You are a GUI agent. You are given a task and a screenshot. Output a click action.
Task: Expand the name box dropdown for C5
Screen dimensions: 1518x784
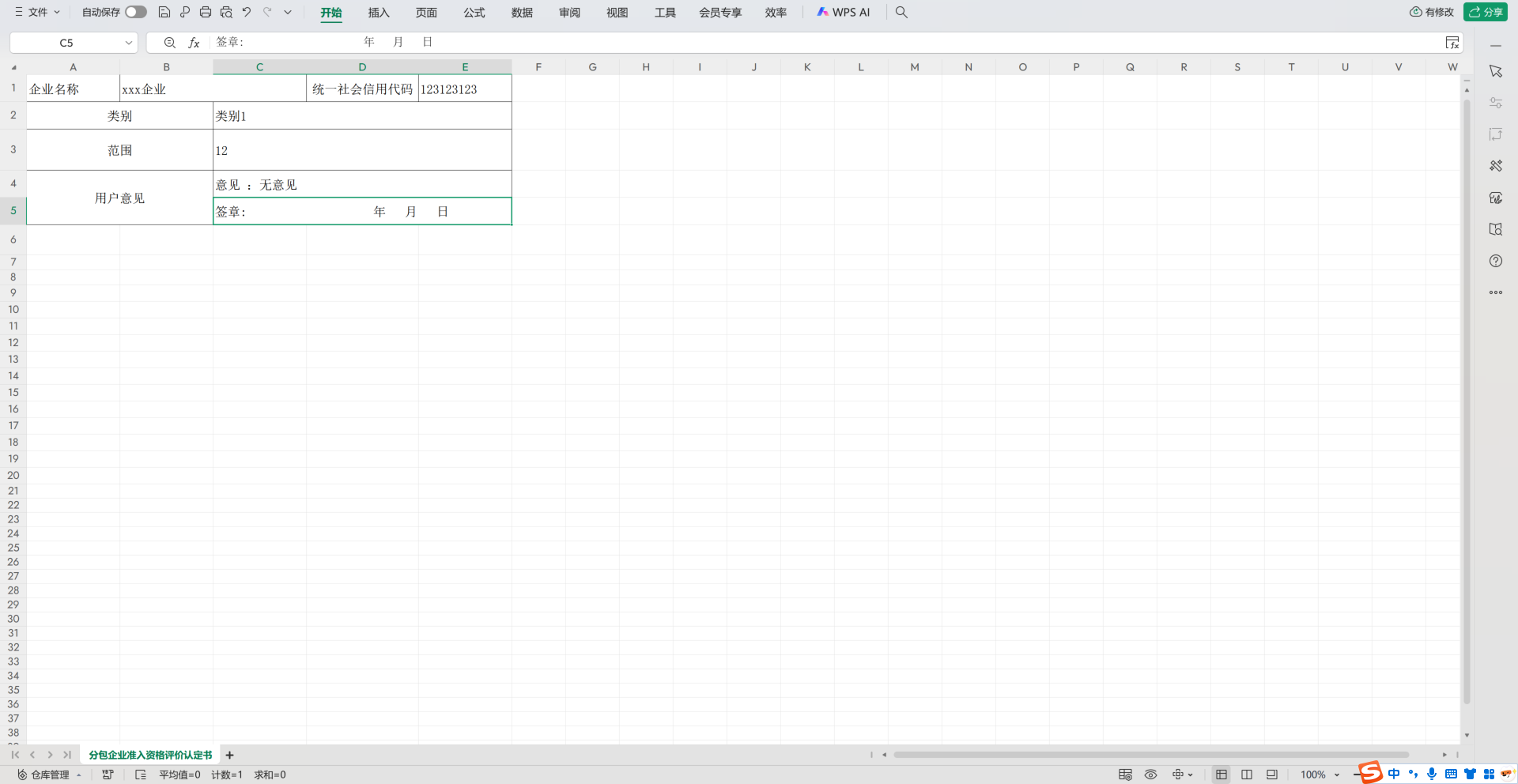click(128, 43)
